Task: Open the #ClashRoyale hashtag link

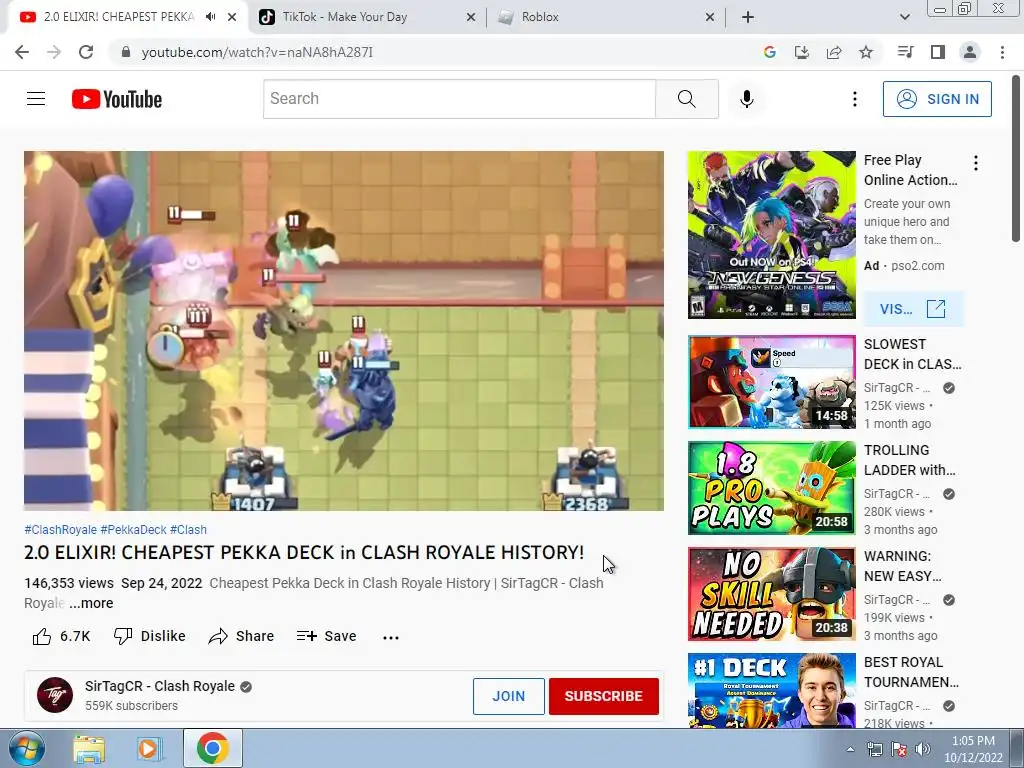Action: tap(60, 530)
